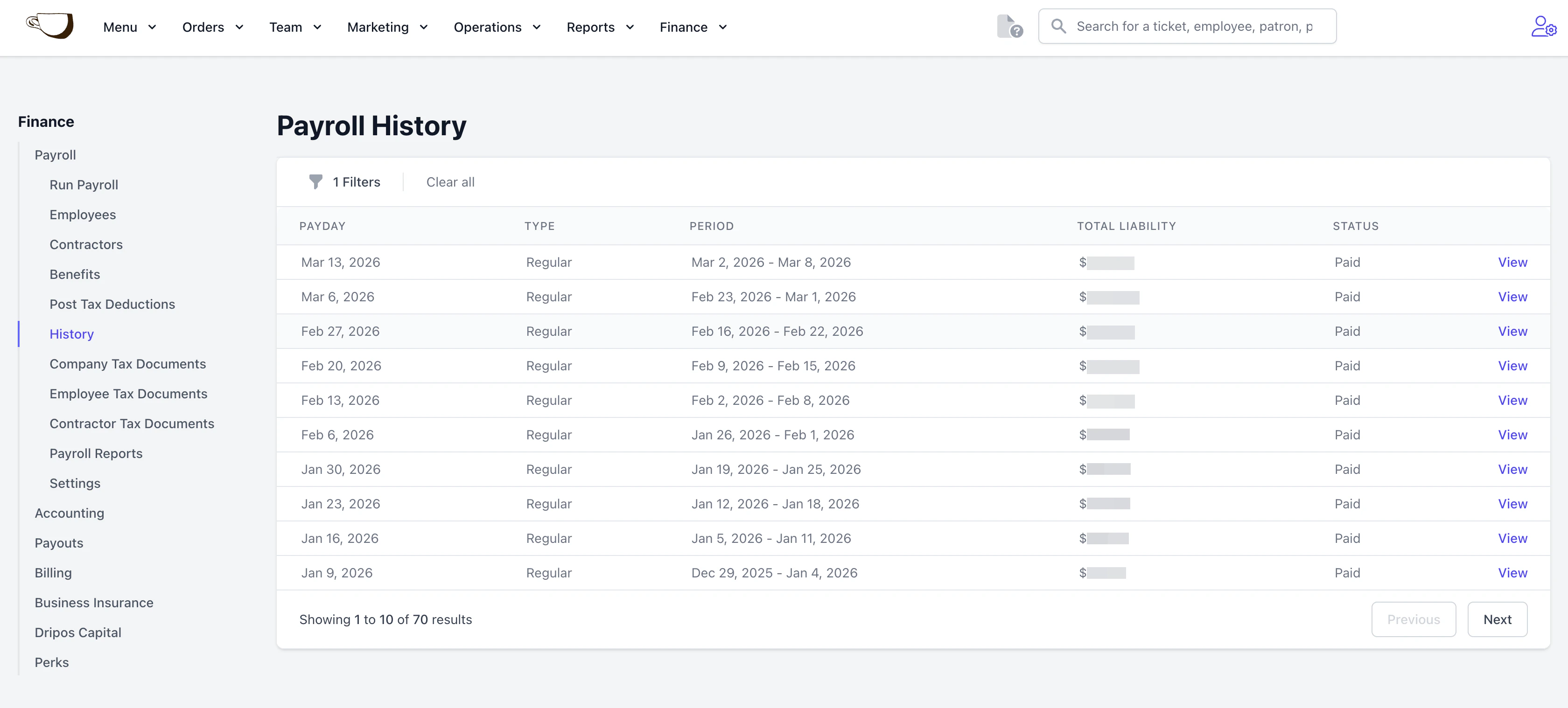
Task: Open the Finance menu
Action: [693, 28]
